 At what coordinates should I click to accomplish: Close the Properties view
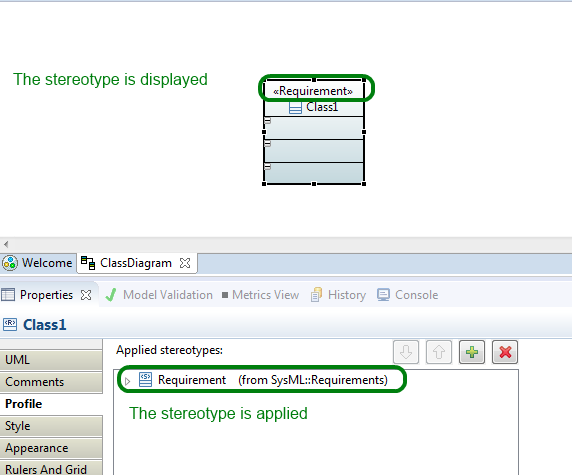point(86,295)
